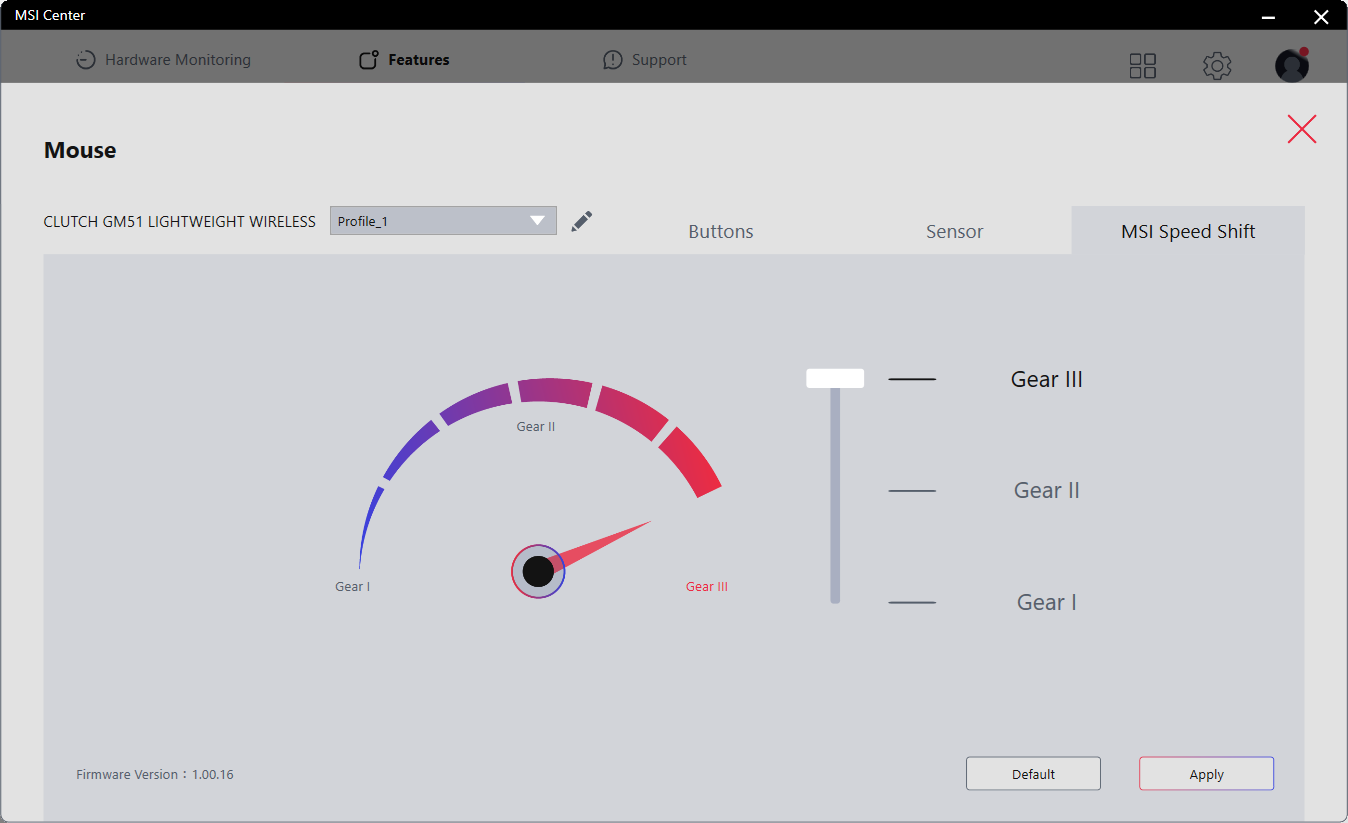The height and width of the screenshot is (823, 1348).
Task: Click the pencil icon to rename profile
Action: pyautogui.click(x=582, y=221)
